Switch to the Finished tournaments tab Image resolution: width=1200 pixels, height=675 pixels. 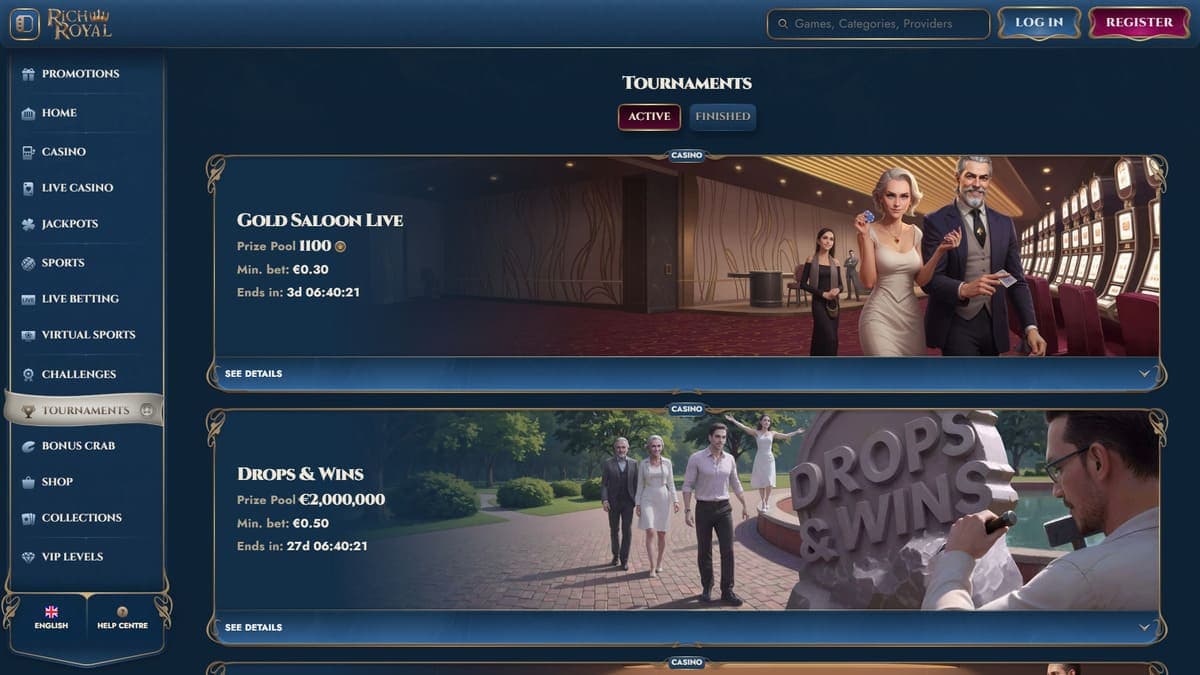pyautogui.click(x=723, y=117)
